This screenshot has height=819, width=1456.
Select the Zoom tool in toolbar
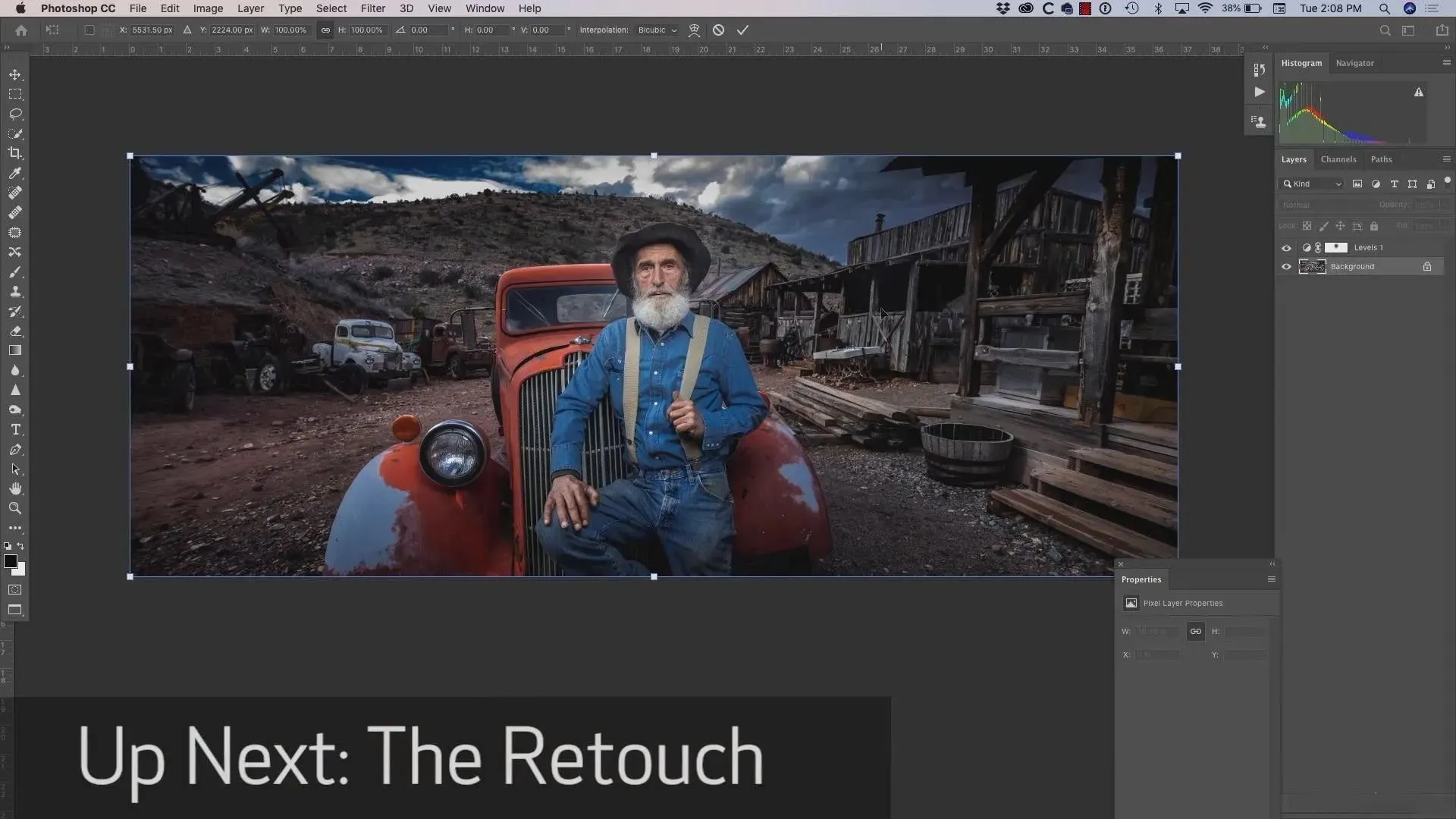click(x=15, y=509)
